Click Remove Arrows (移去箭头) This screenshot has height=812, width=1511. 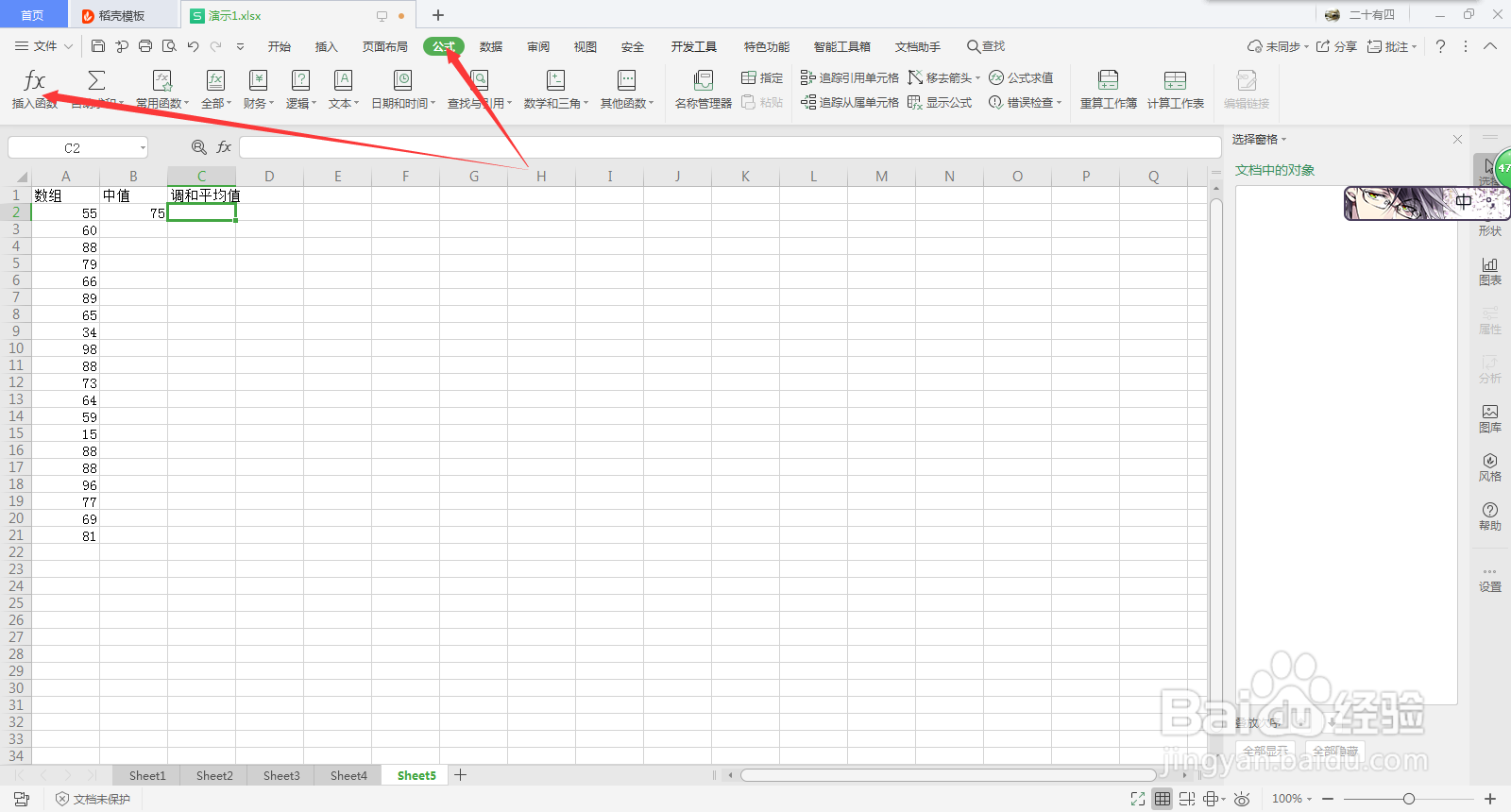(943, 77)
